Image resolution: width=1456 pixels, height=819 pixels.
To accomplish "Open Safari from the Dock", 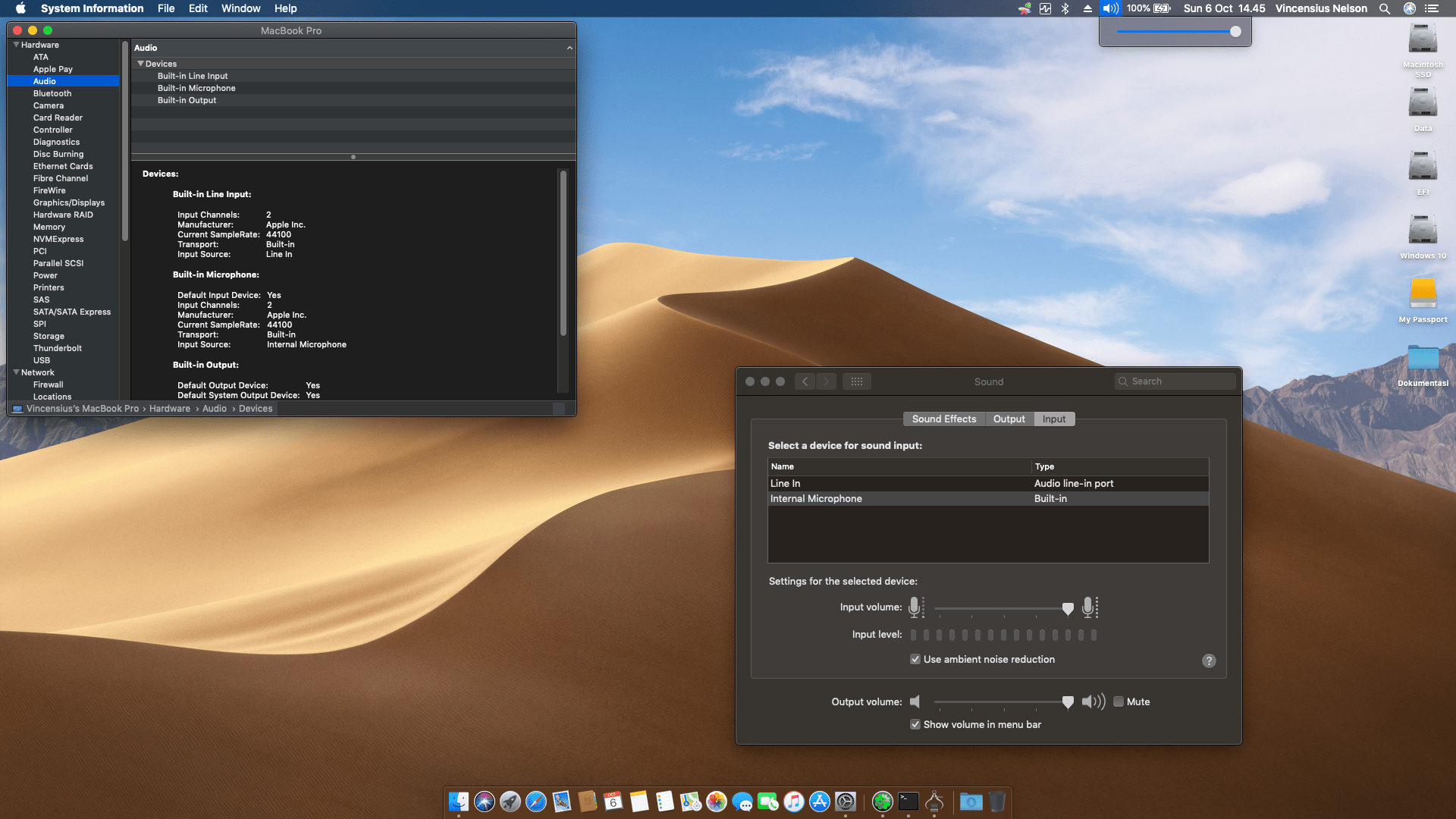I will [x=536, y=802].
